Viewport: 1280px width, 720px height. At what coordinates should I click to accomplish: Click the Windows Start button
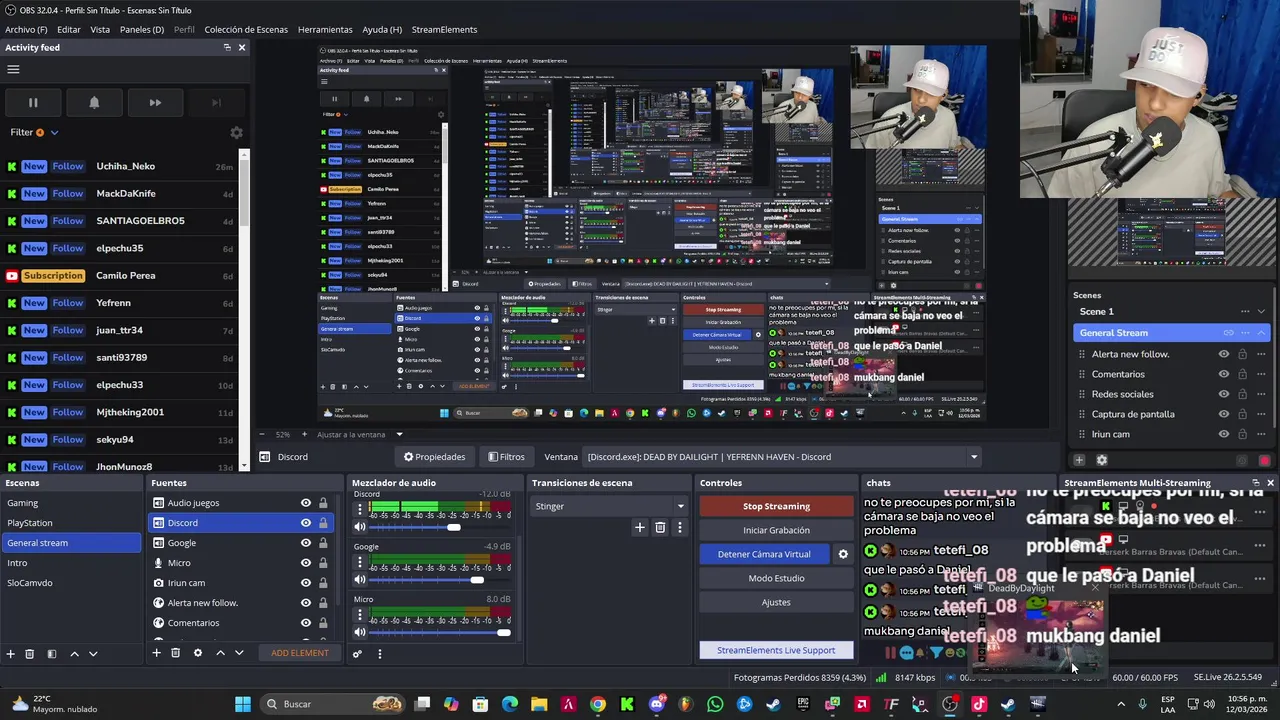pos(243,704)
